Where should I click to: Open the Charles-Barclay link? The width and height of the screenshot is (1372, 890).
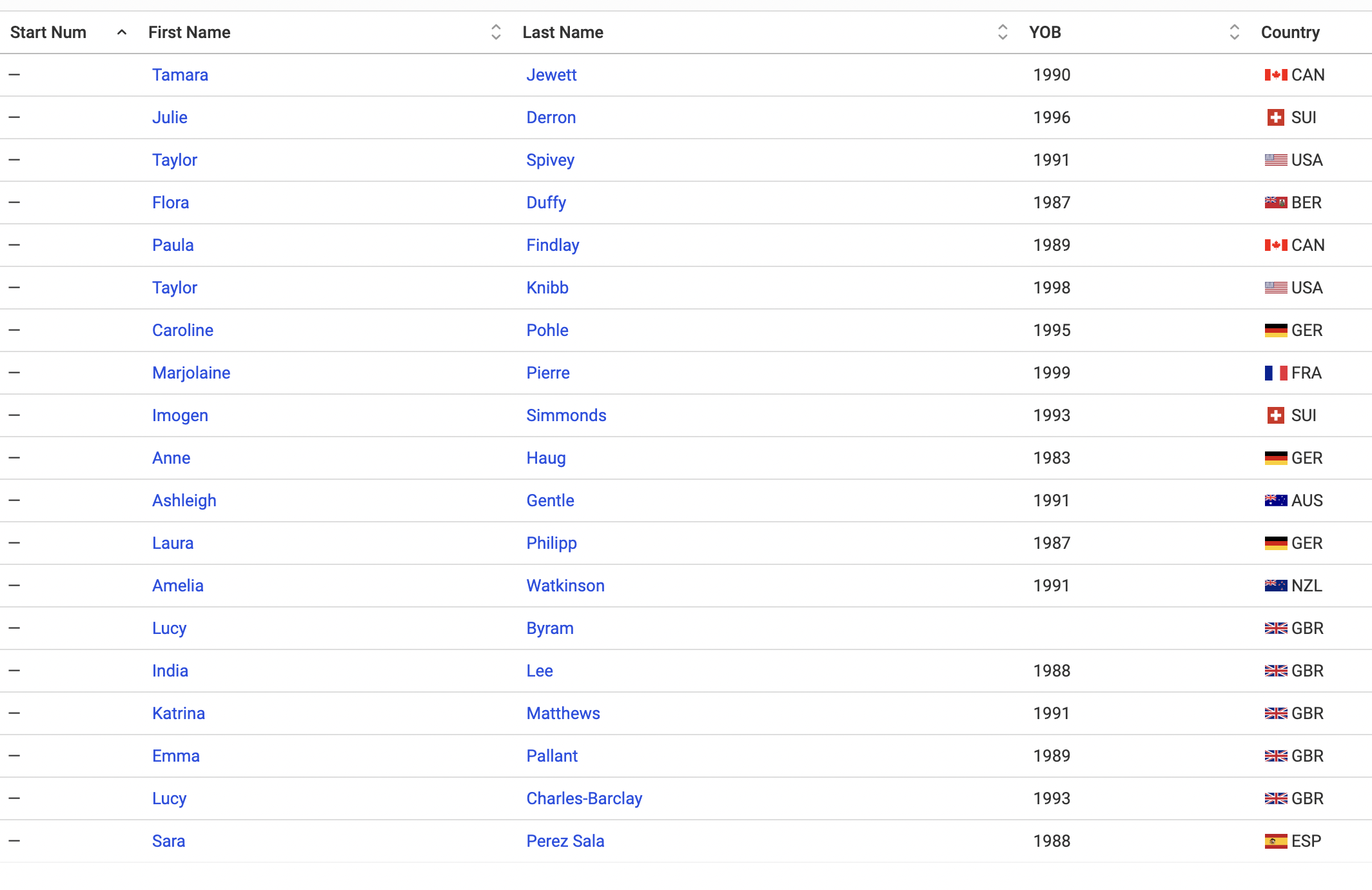pyautogui.click(x=584, y=799)
